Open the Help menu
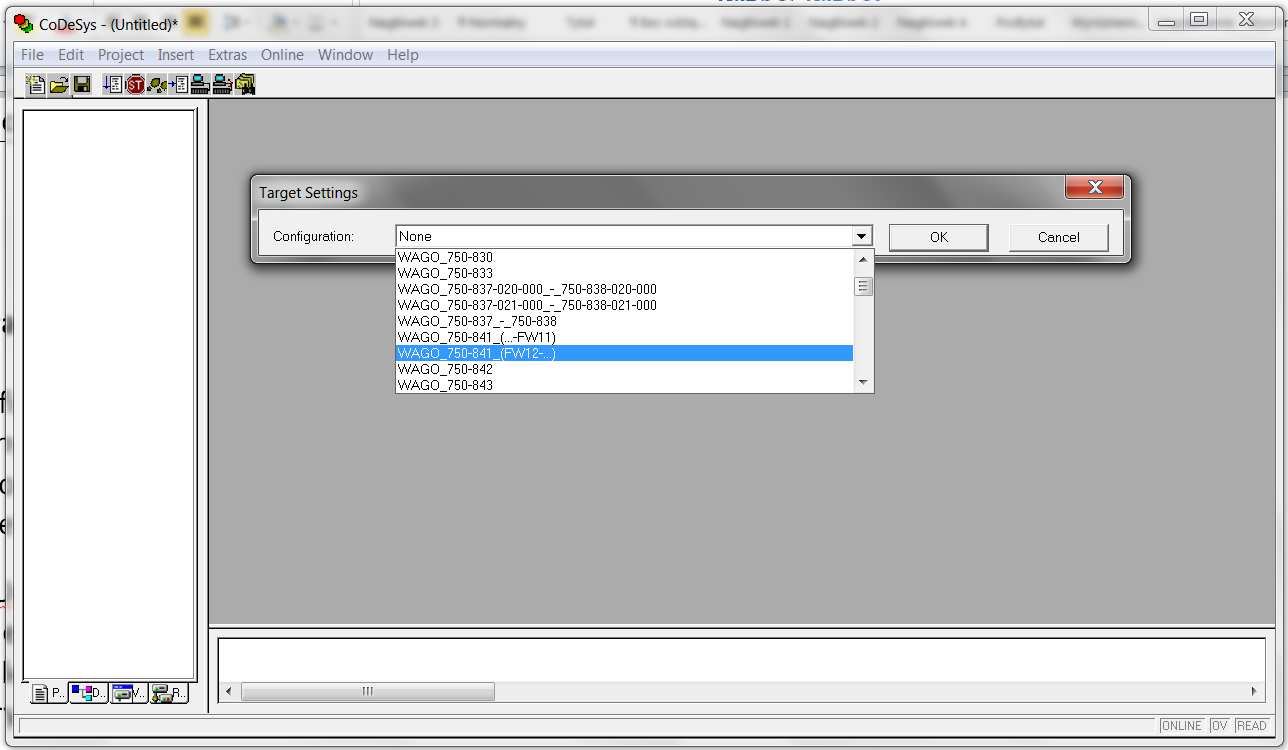The height and width of the screenshot is (750, 1288). (403, 55)
